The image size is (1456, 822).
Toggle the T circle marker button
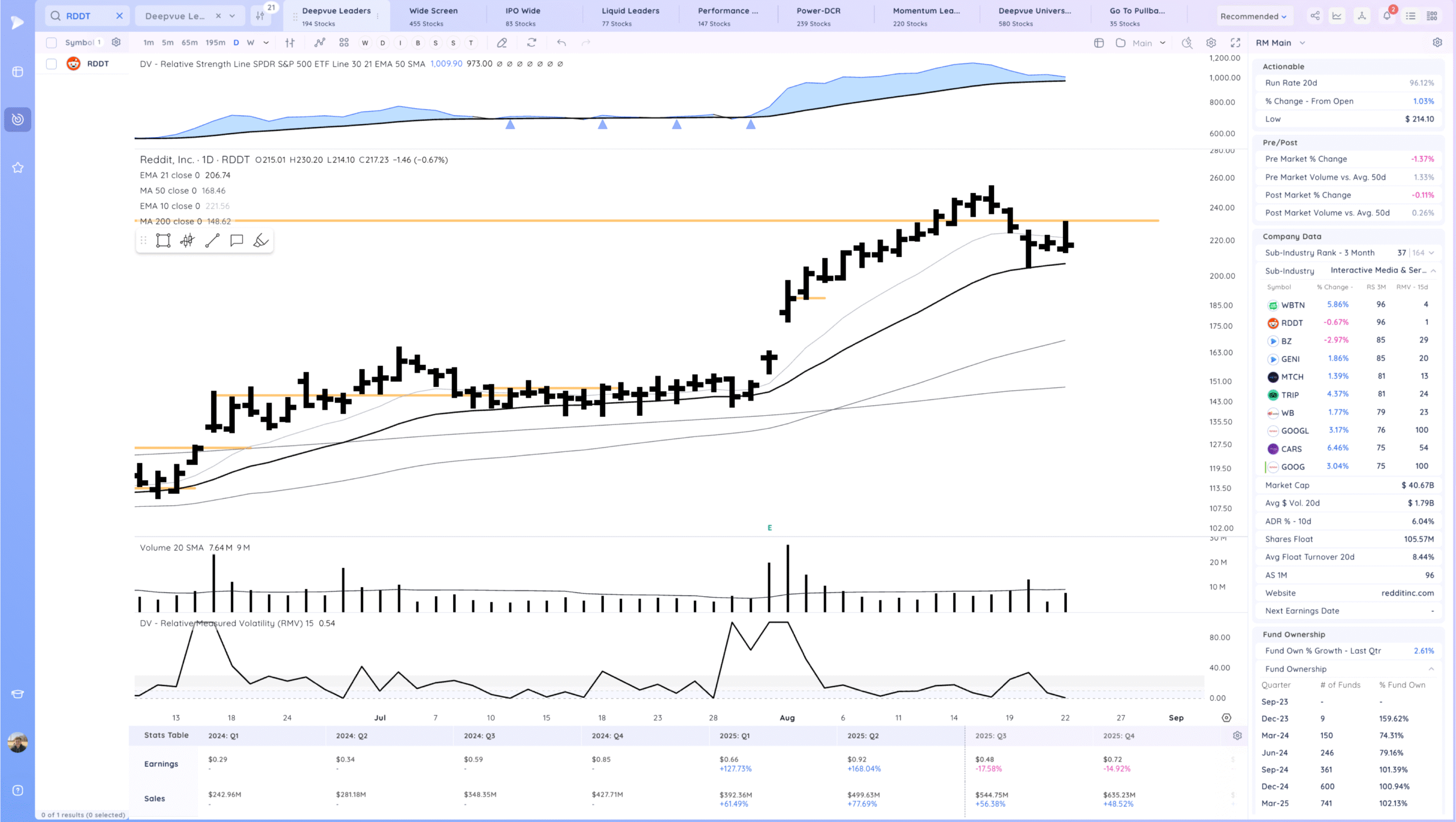pos(471,43)
